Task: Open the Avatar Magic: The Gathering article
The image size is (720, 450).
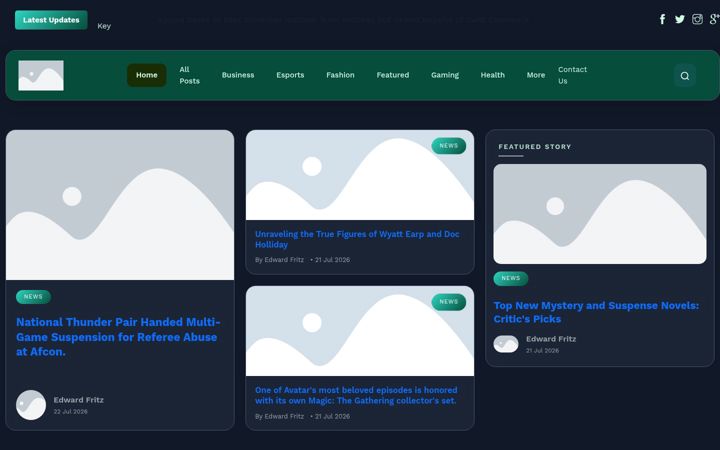Action: click(356, 395)
